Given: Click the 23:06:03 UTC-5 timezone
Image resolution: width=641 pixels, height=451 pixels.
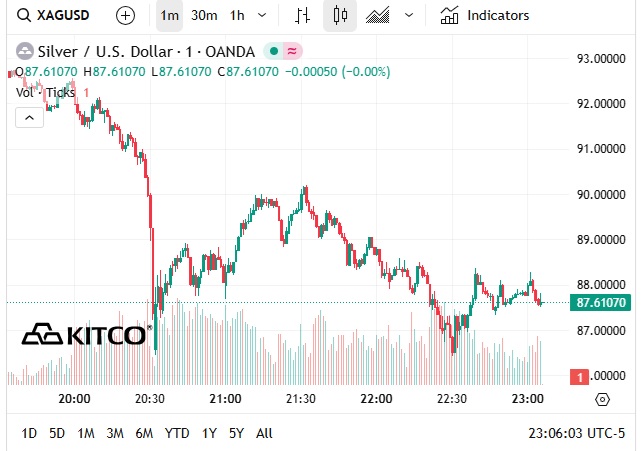Looking at the screenshot, I should tap(577, 433).
